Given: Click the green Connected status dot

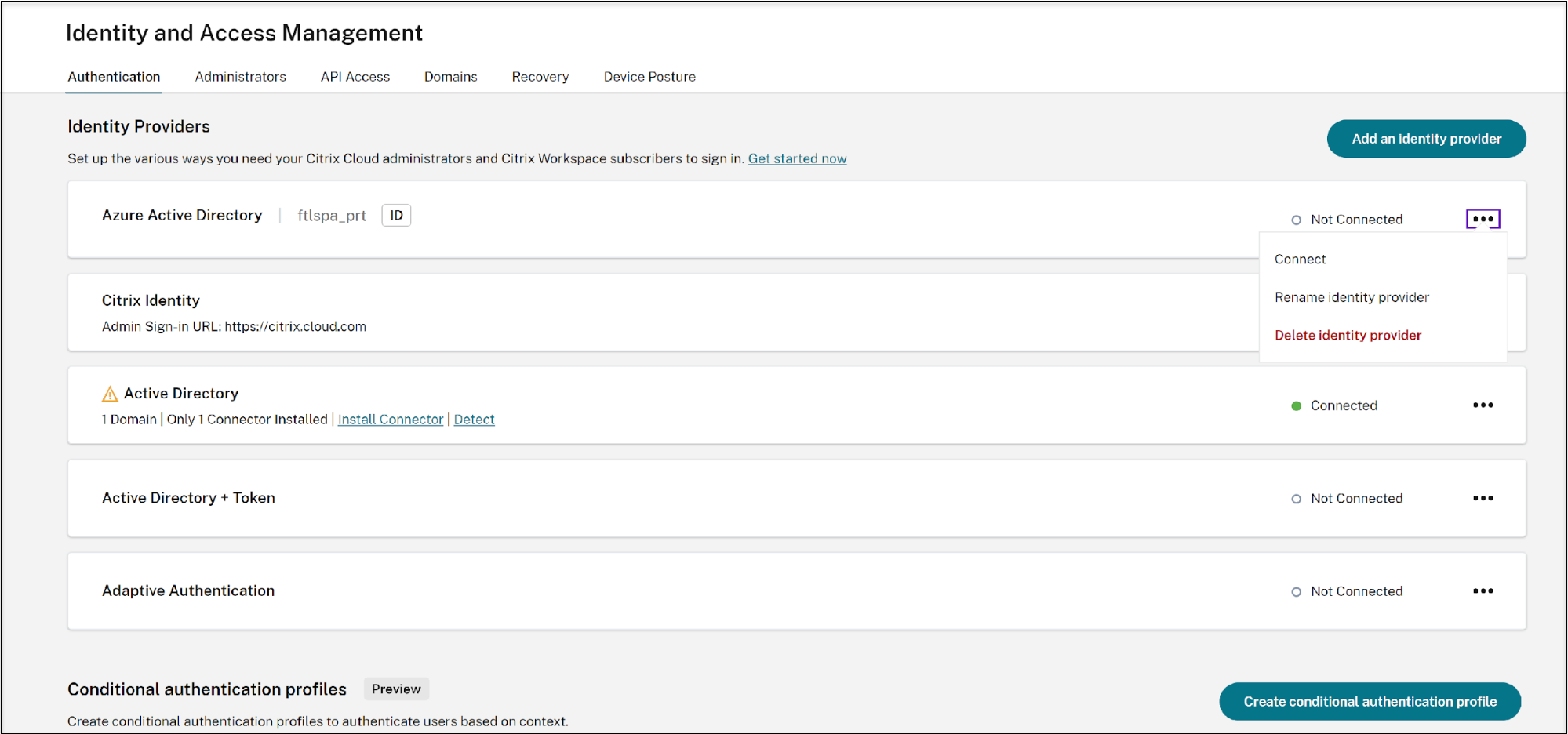Looking at the screenshot, I should pos(1296,405).
